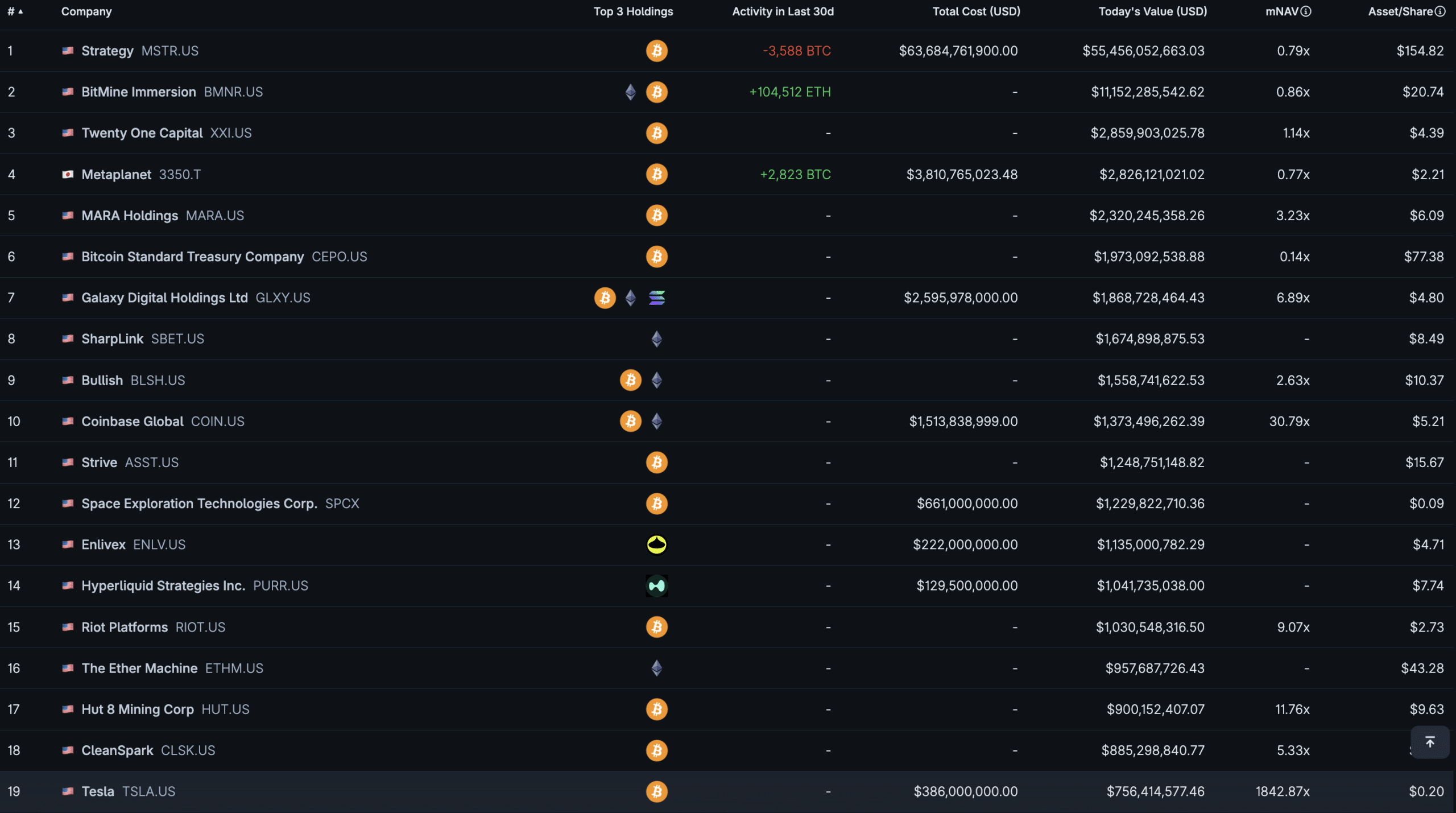Sort by the mNAV column header
This screenshot has height=813, width=1456.
[1281, 11]
